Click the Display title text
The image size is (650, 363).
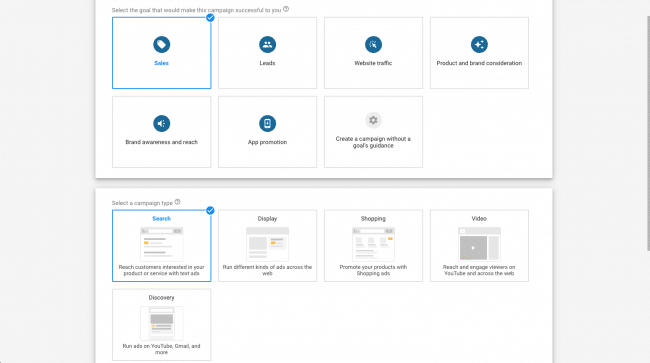[267, 218]
